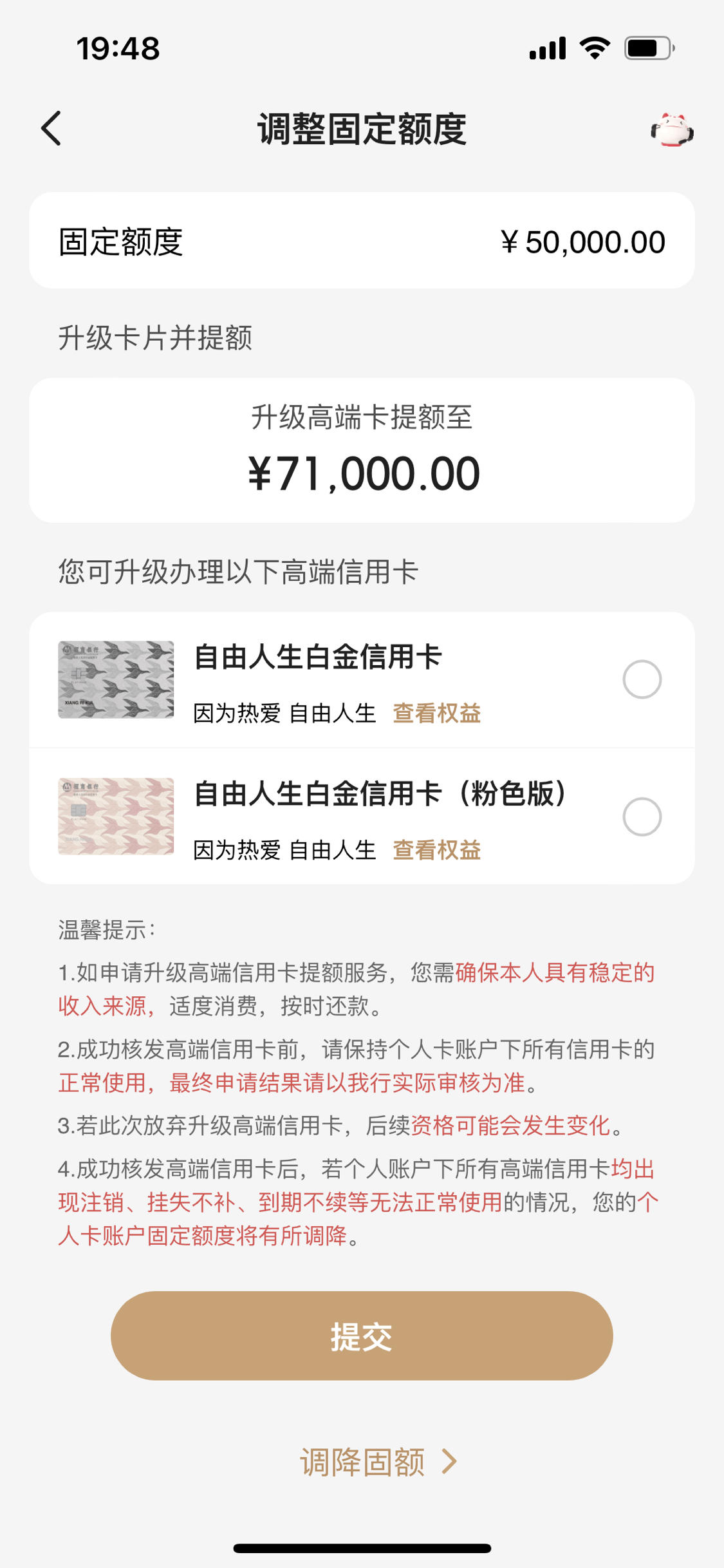Image resolution: width=724 pixels, height=1568 pixels.
Task: Submit the request with 提交 button
Action: [x=362, y=1335]
